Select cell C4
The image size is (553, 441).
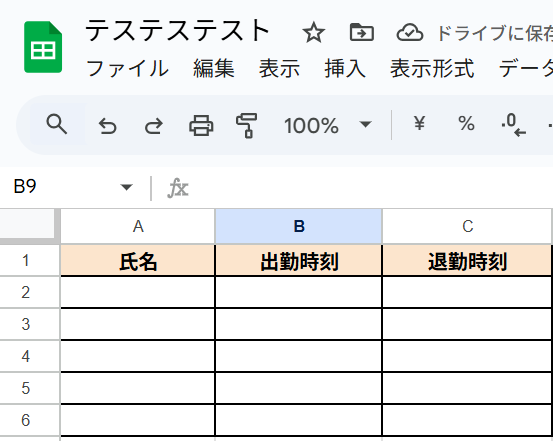467,356
